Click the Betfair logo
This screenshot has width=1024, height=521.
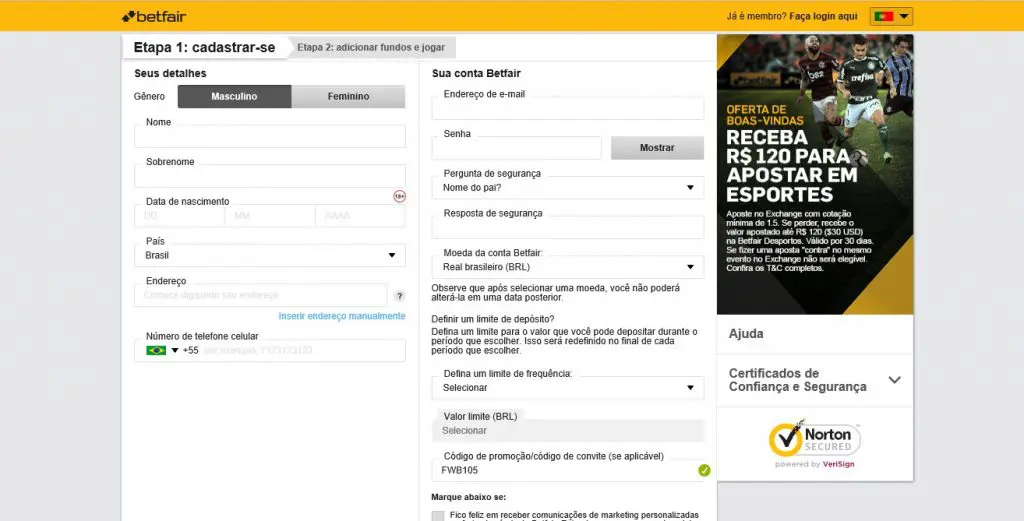[154, 16]
